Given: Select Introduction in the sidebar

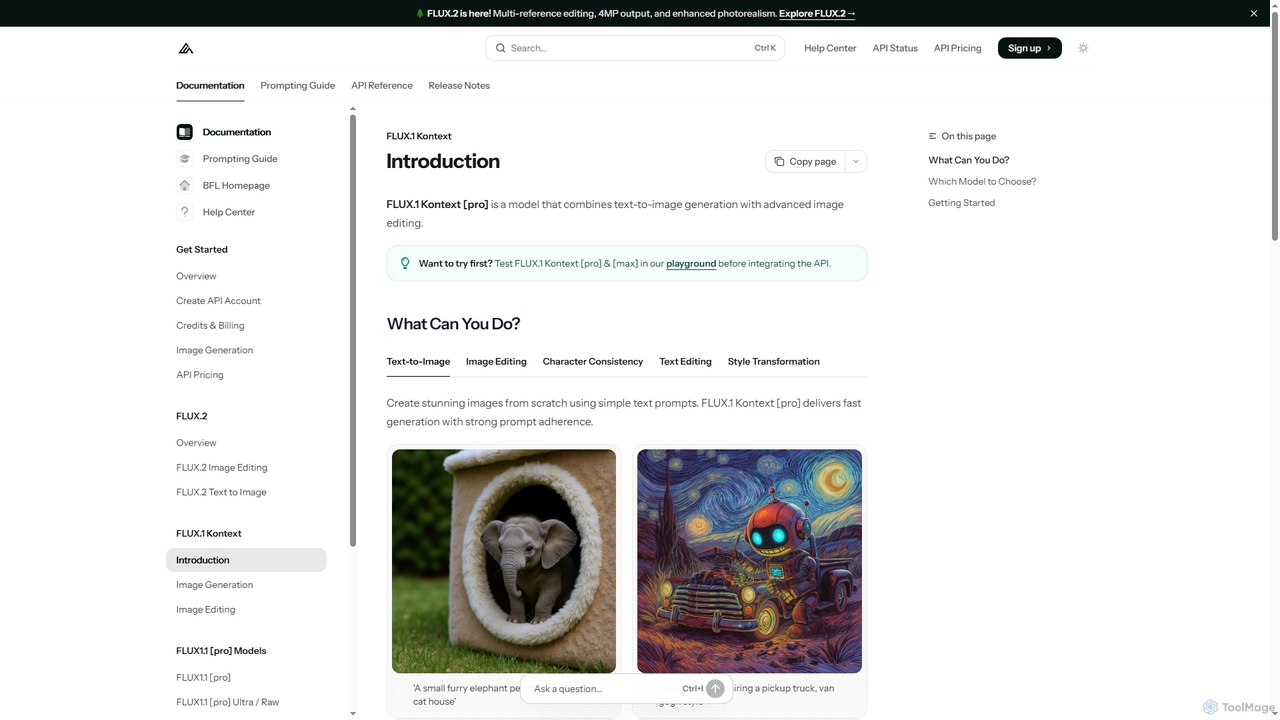Looking at the screenshot, I should (x=246, y=560).
